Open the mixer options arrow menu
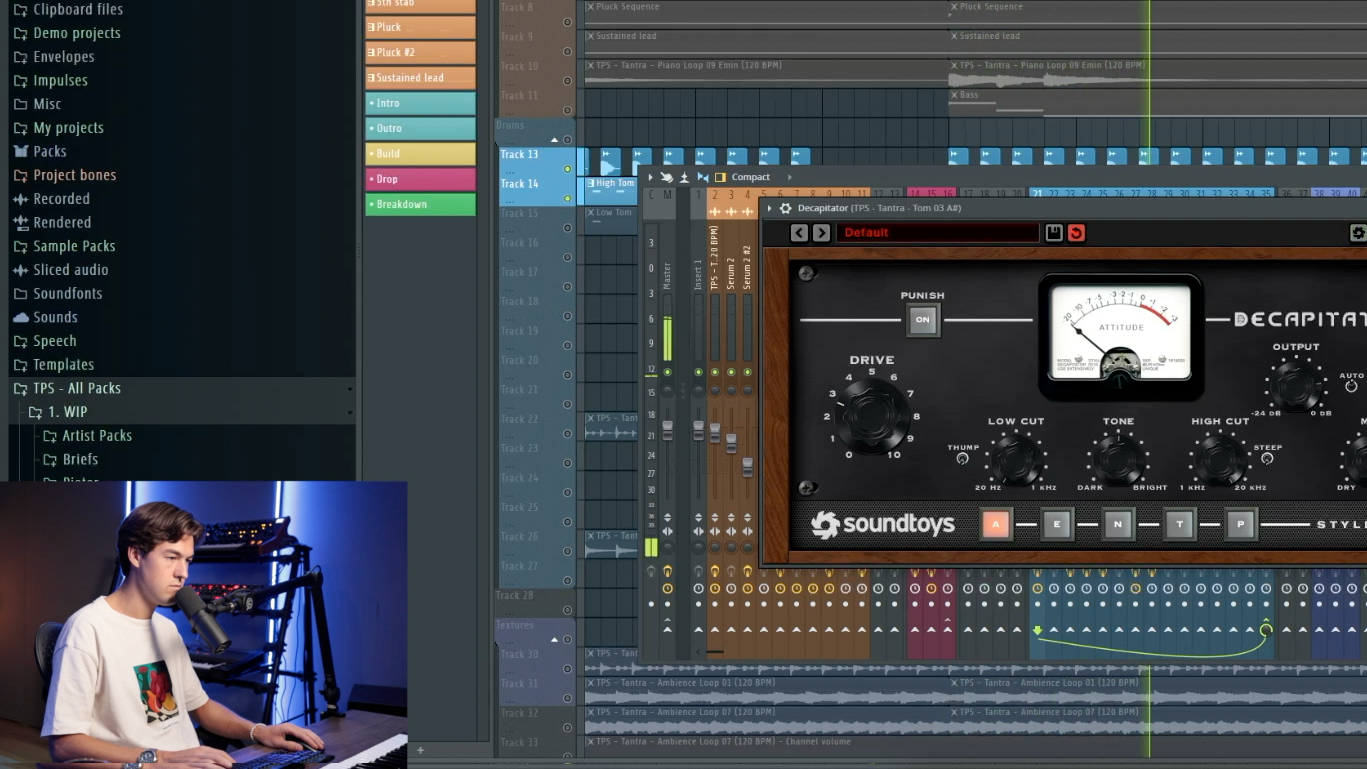1367x769 pixels. click(x=649, y=177)
